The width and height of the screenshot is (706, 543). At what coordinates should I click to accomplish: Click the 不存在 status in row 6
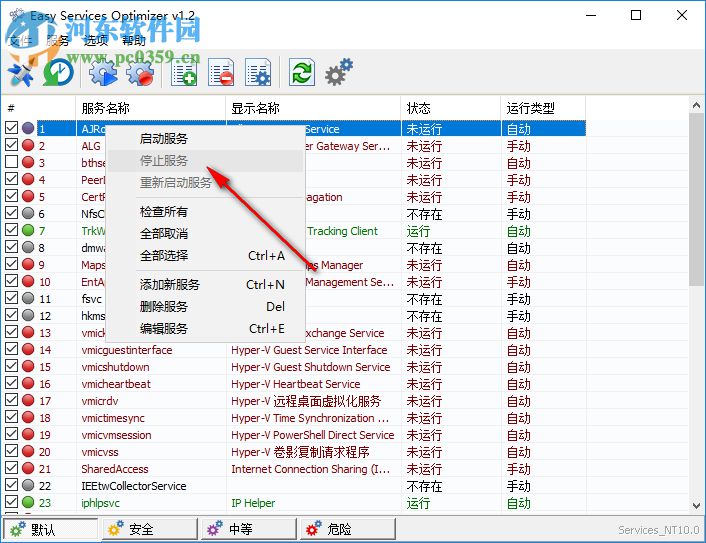424,214
